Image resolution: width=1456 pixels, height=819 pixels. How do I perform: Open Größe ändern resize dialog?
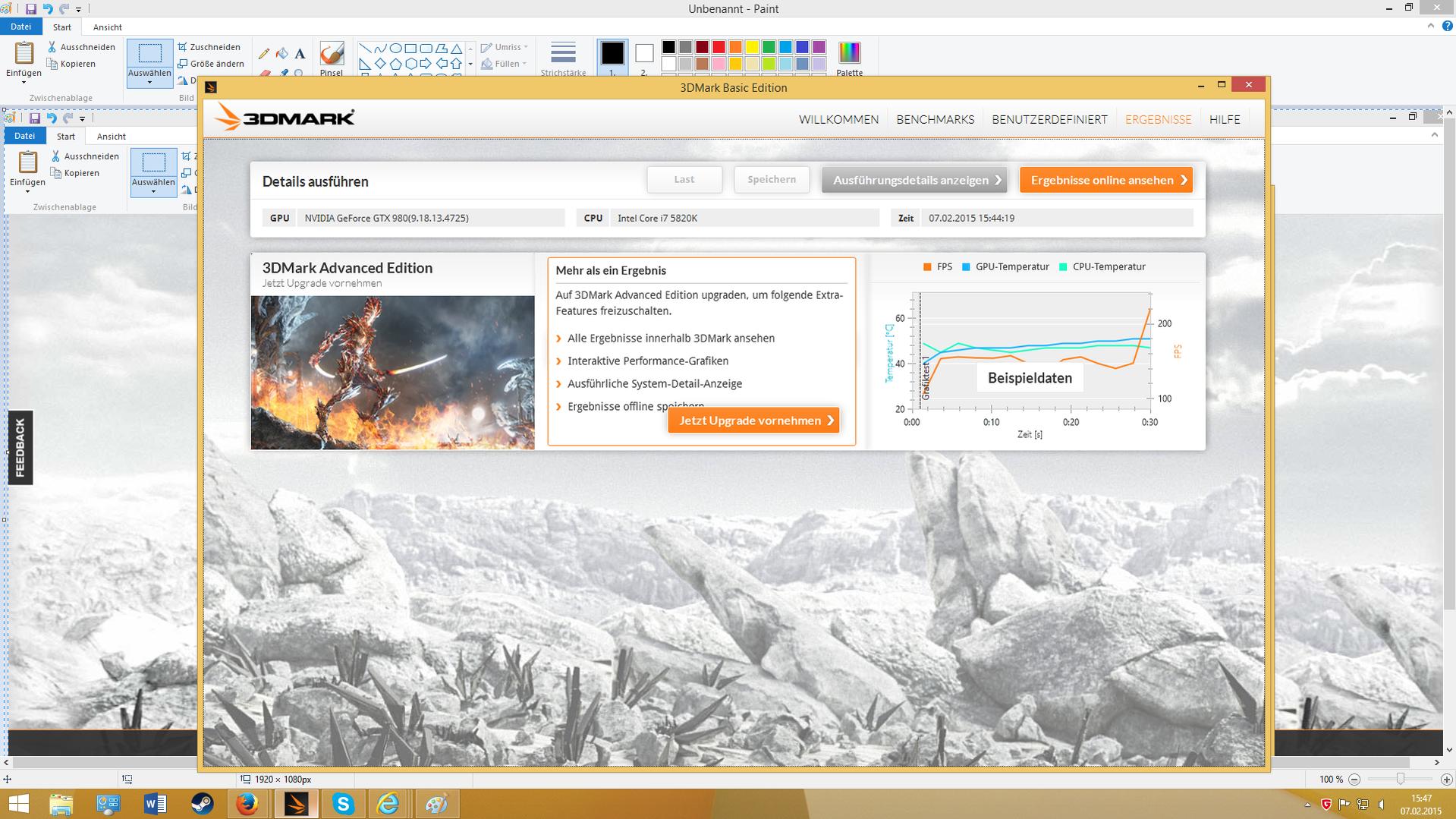pyautogui.click(x=211, y=64)
